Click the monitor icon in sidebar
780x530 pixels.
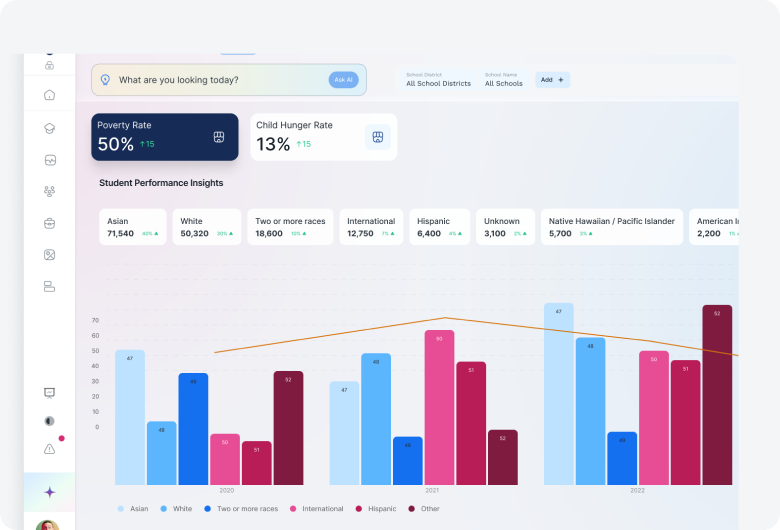coord(49,393)
